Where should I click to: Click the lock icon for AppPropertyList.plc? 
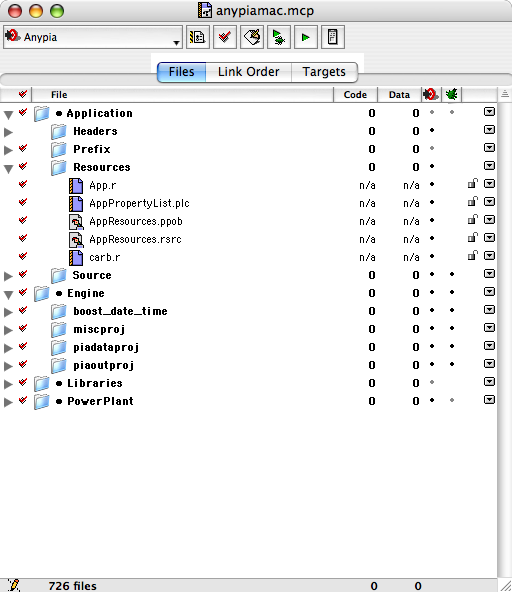click(472, 202)
